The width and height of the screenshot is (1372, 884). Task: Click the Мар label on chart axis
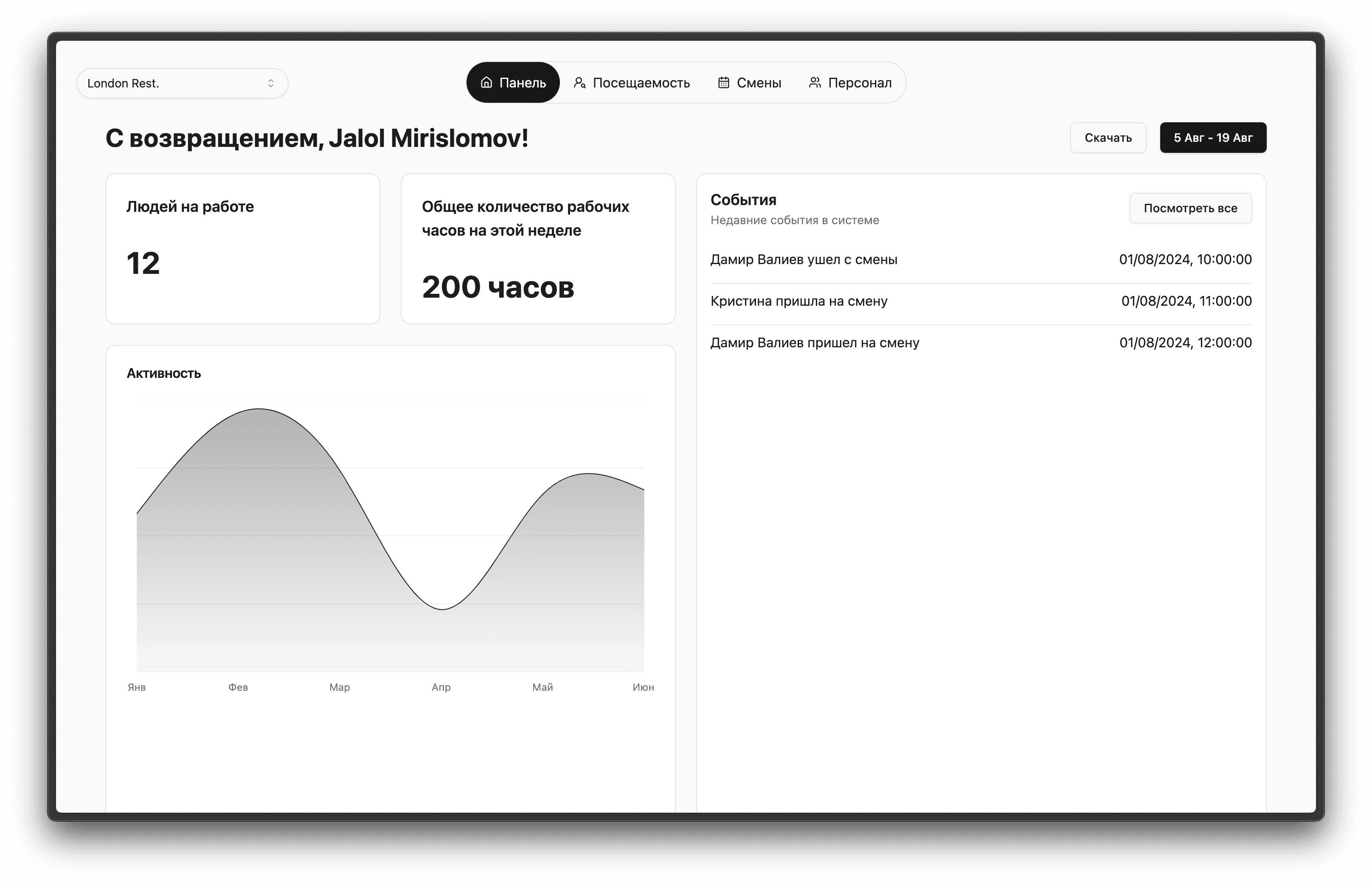tap(340, 687)
